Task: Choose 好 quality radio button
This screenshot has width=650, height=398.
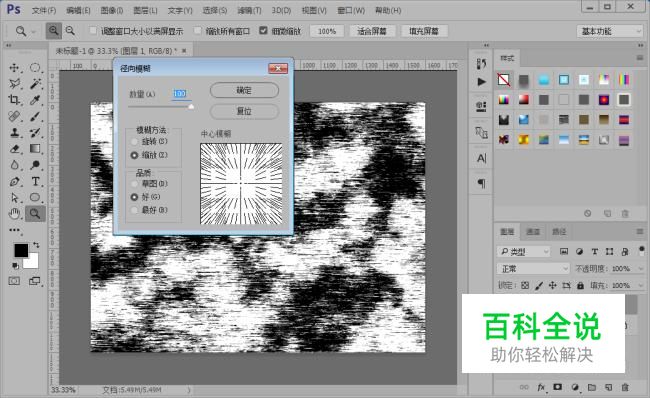Action: pyautogui.click(x=134, y=197)
